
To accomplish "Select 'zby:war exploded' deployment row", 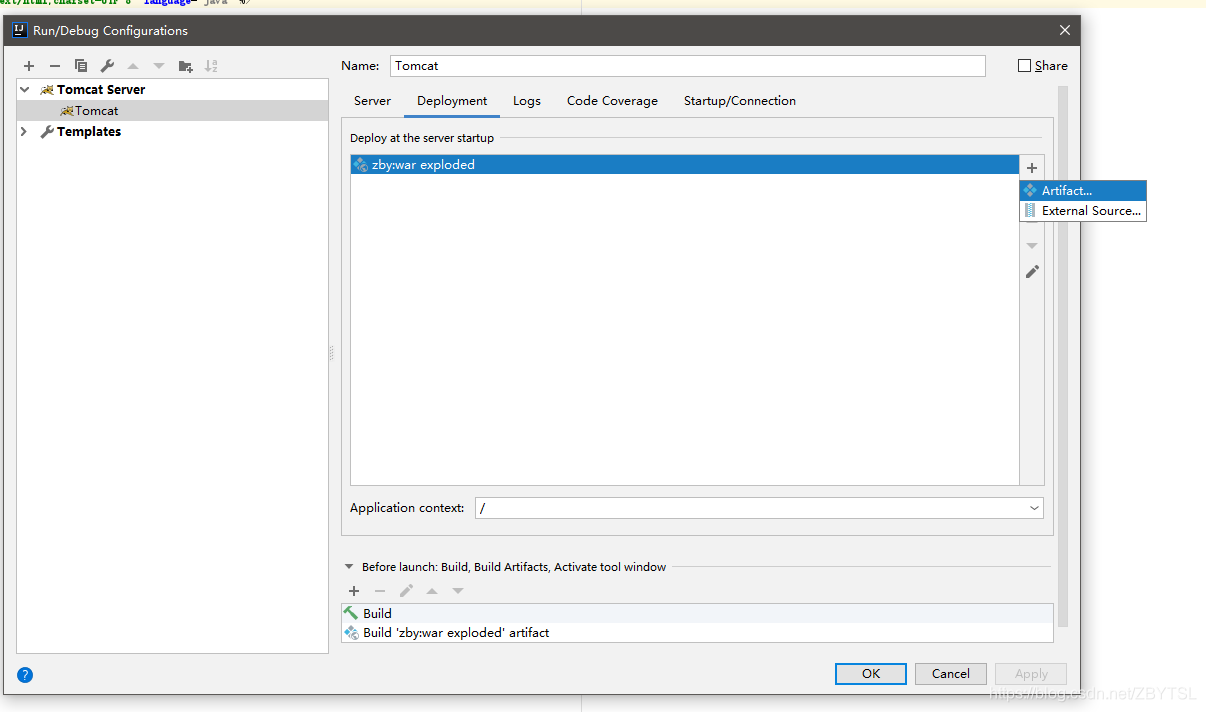I will tap(684, 165).
